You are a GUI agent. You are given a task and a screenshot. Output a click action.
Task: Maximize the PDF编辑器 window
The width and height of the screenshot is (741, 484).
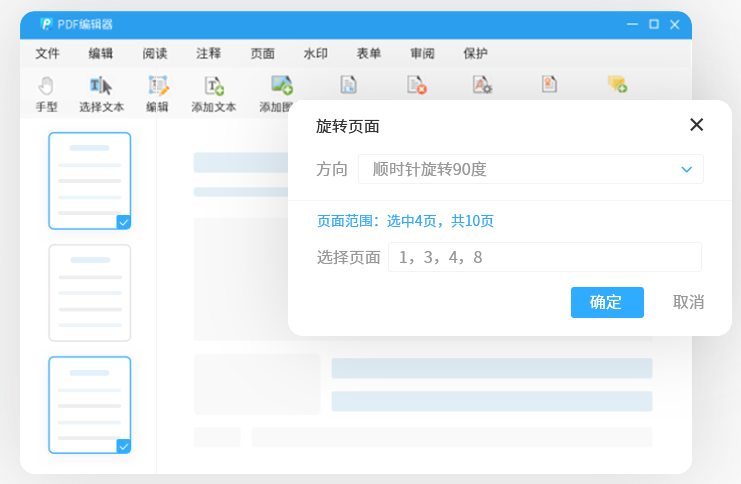pos(654,24)
